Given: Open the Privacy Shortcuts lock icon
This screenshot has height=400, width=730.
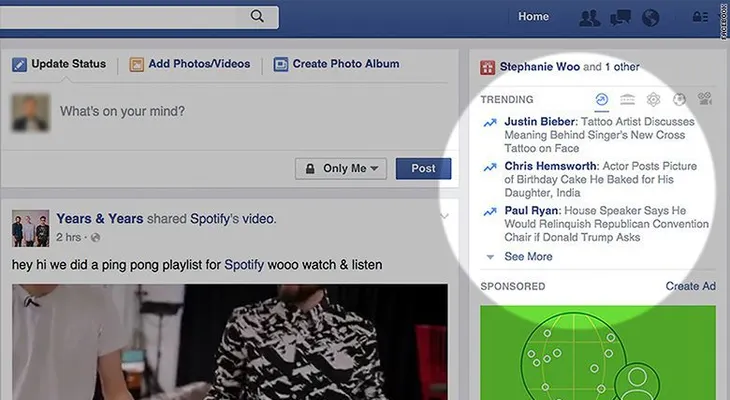Looking at the screenshot, I should click(700, 17).
